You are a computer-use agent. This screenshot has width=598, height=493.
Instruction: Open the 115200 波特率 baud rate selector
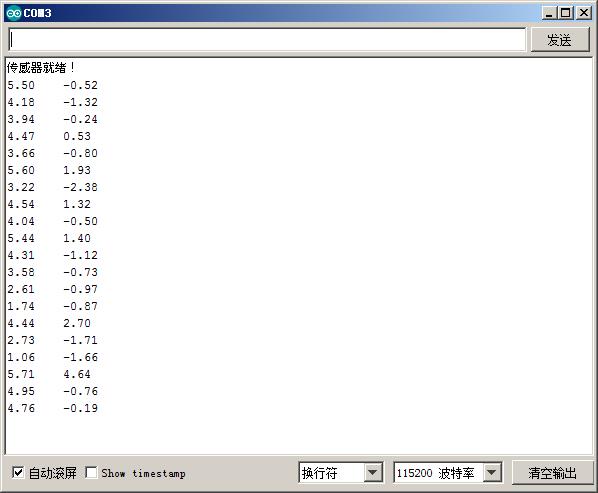[447, 473]
